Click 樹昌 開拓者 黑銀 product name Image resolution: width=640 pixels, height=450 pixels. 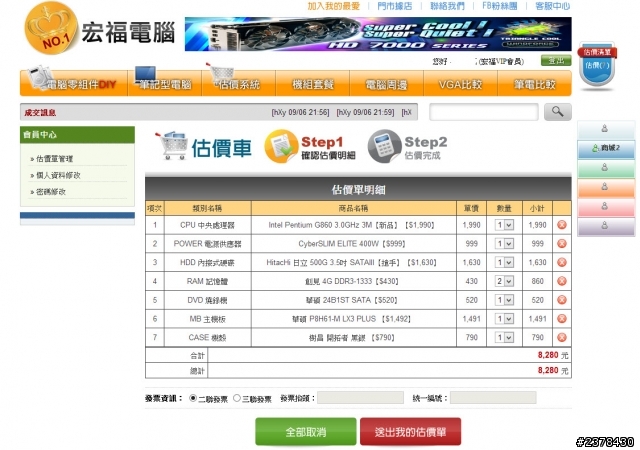pyautogui.click(x=351, y=338)
